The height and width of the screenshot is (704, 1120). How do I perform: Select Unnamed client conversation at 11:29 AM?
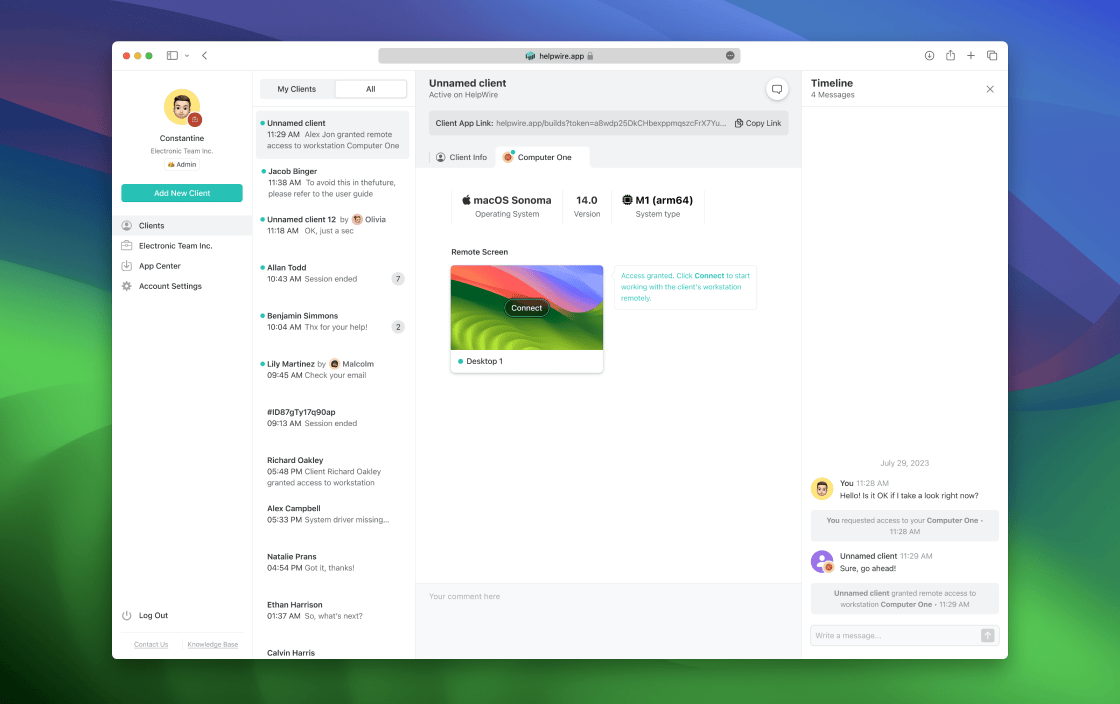pyautogui.click(x=333, y=134)
